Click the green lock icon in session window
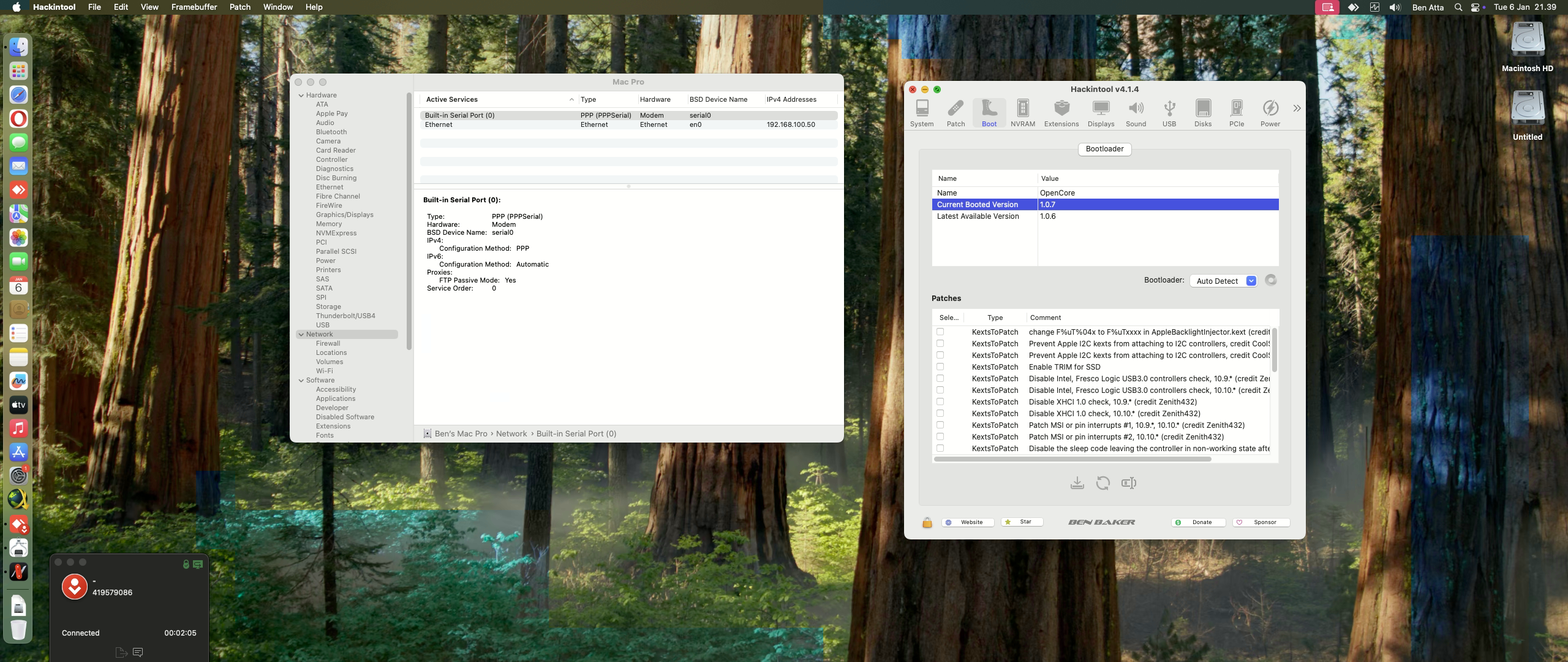 coord(186,564)
